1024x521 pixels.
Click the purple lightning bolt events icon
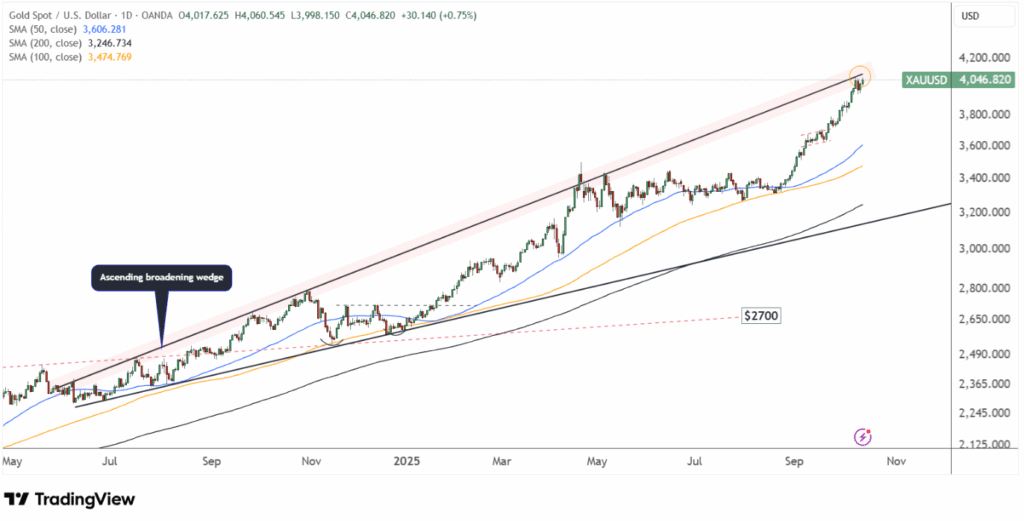[x=862, y=436]
